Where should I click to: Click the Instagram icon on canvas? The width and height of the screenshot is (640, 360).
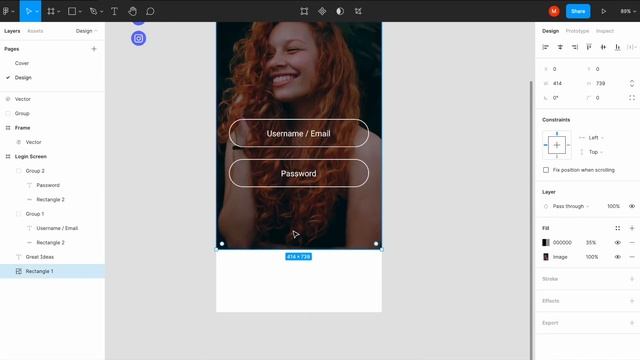tap(139, 38)
